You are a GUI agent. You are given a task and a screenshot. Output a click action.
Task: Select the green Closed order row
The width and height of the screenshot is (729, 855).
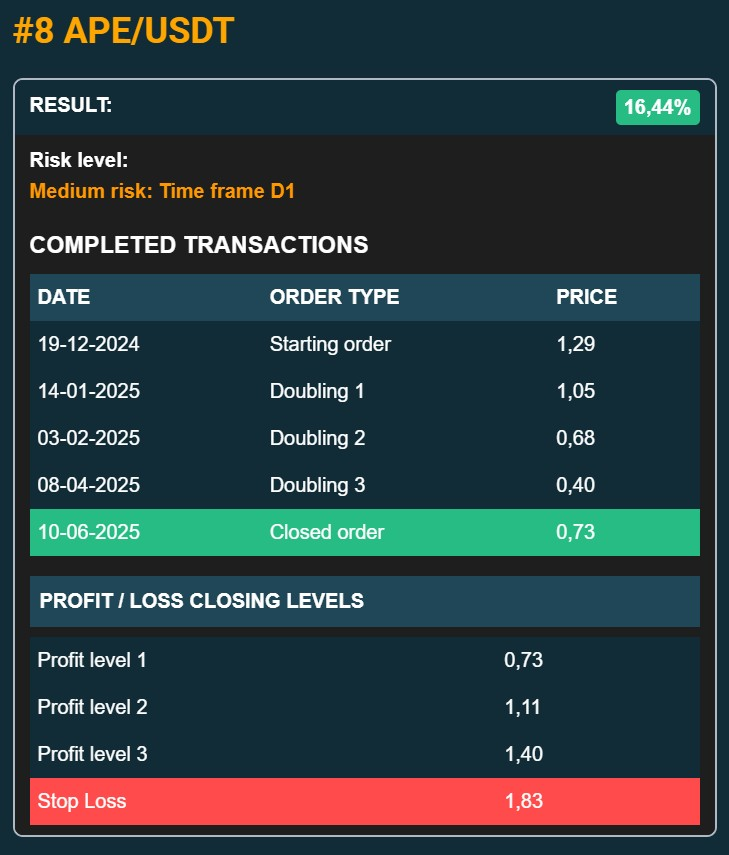[x=365, y=532]
